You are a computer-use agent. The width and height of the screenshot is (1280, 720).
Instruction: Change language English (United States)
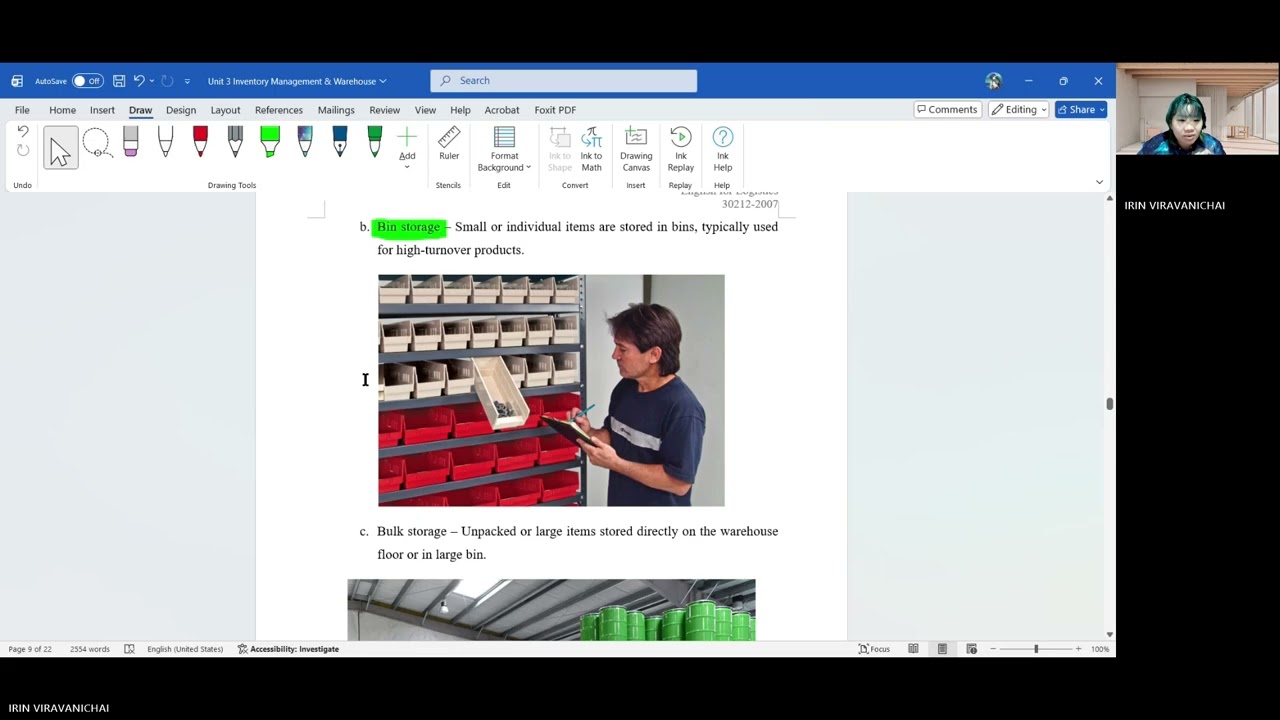185,649
